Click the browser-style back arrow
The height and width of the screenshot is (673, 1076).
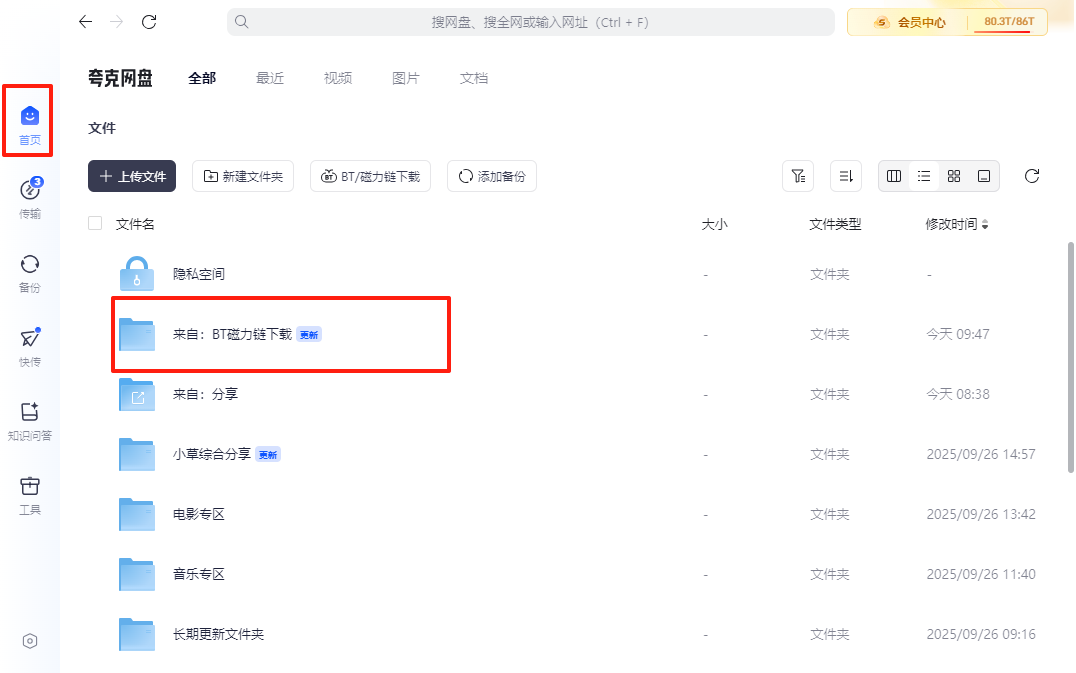pos(86,22)
